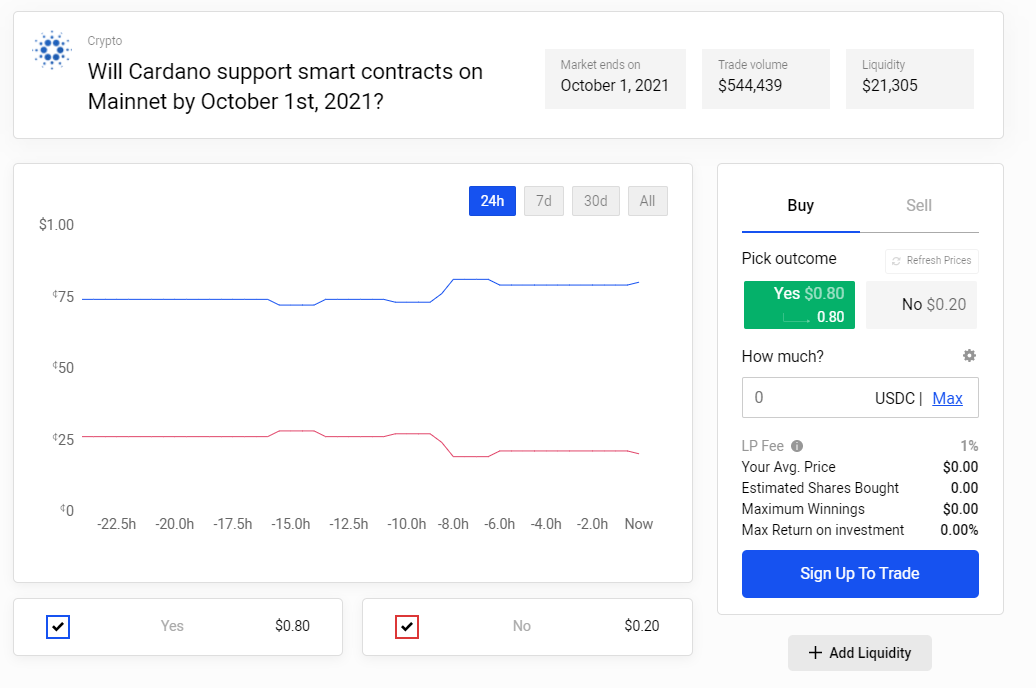Screen dimensions: 1036x688
Task: Click 'Estimated Shares Bought' label
Action: click(x=820, y=488)
